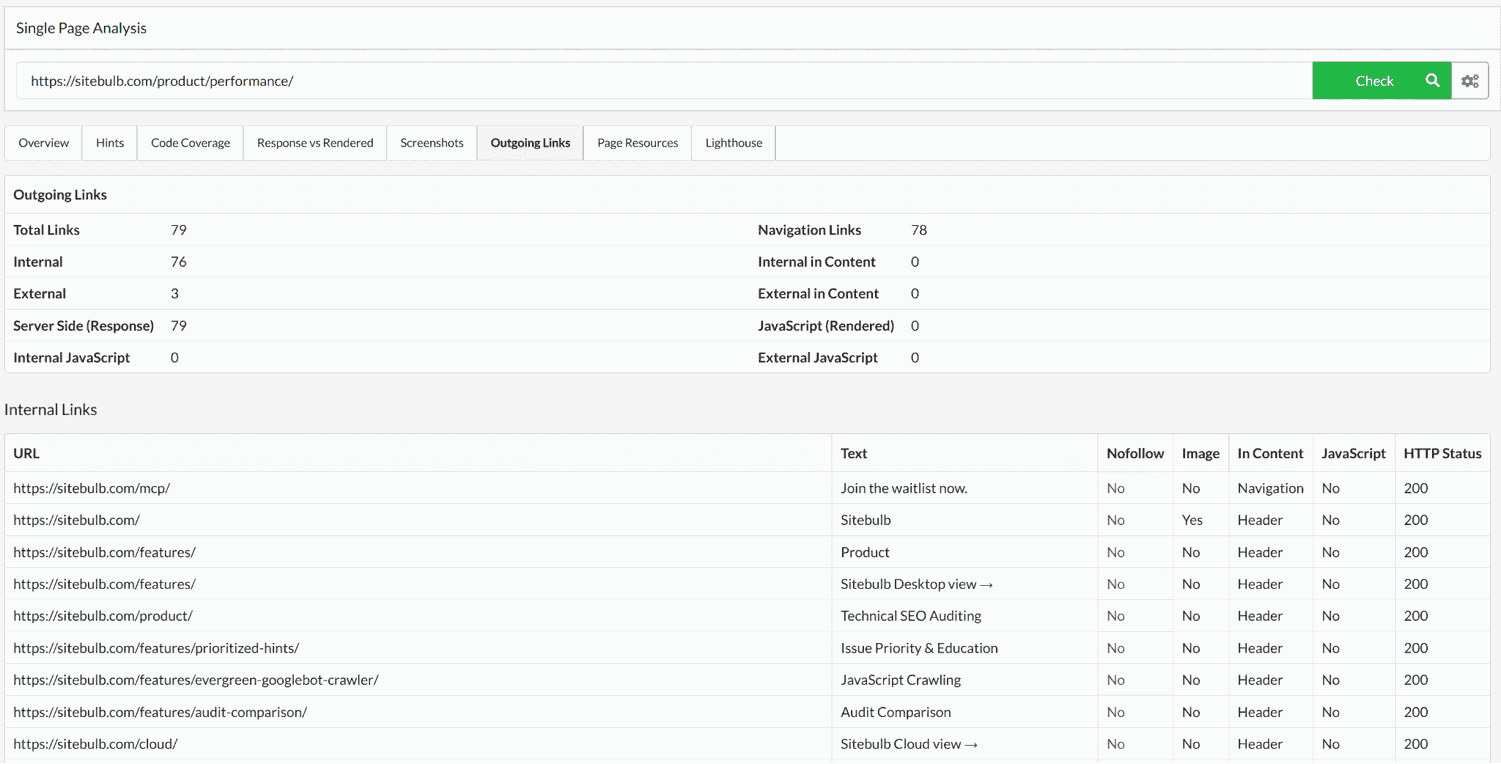
Task: Click the In Content column header
Action: pyautogui.click(x=1270, y=453)
